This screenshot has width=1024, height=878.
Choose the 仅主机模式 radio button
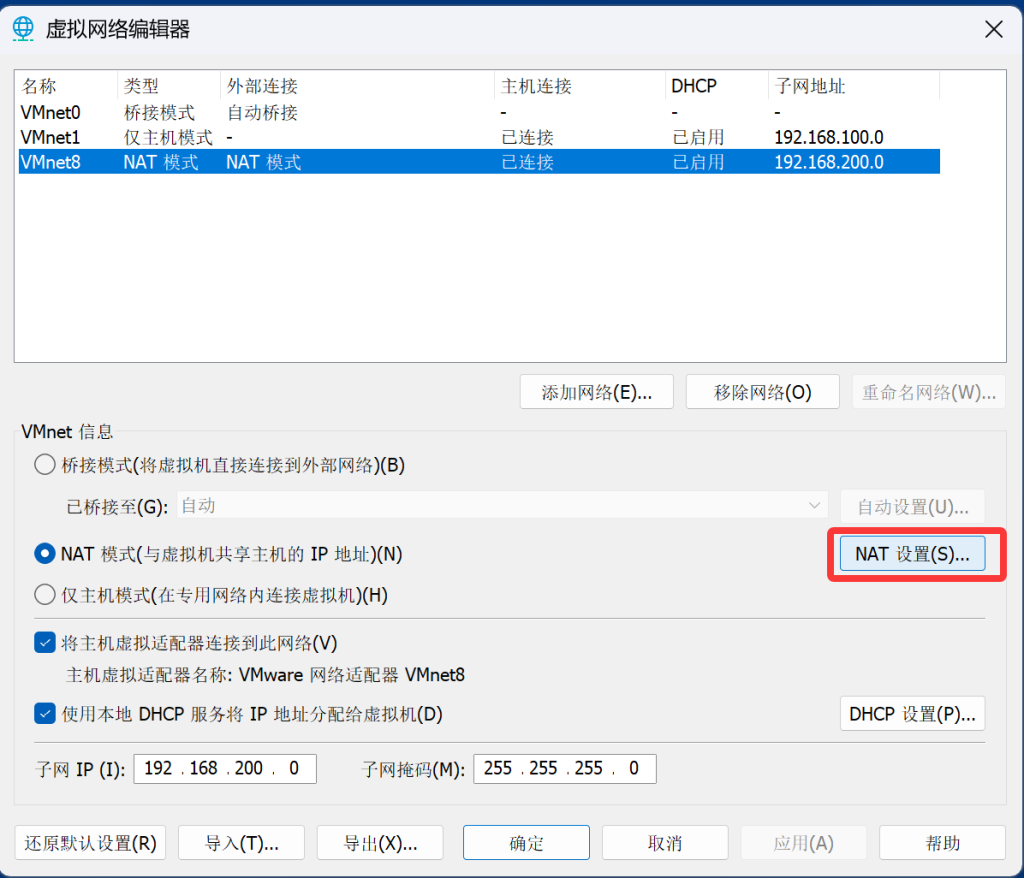click(x=45, y=595)
